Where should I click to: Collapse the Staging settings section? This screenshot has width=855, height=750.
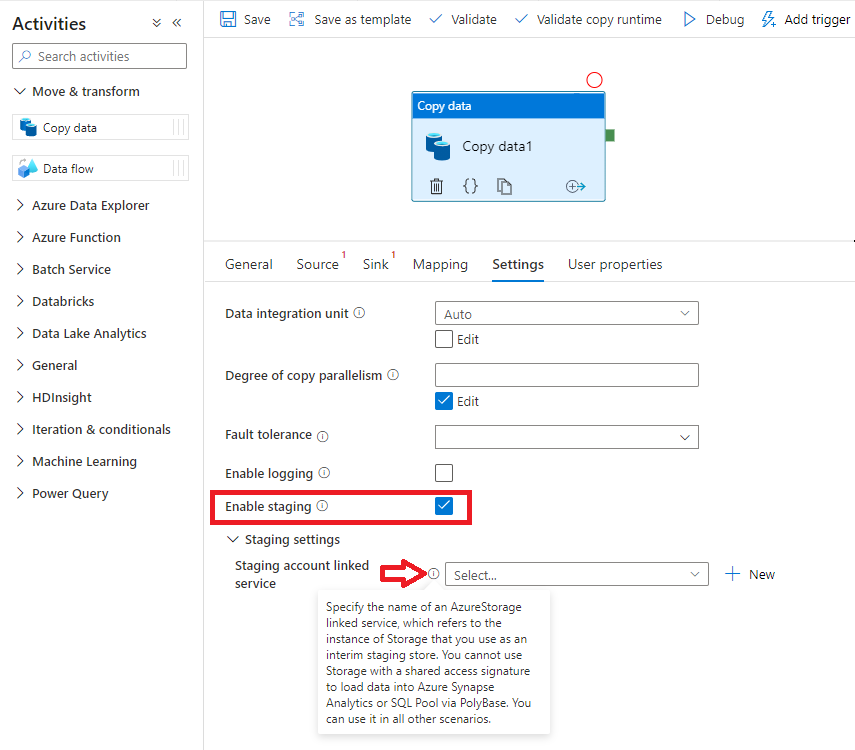(232, 539)
